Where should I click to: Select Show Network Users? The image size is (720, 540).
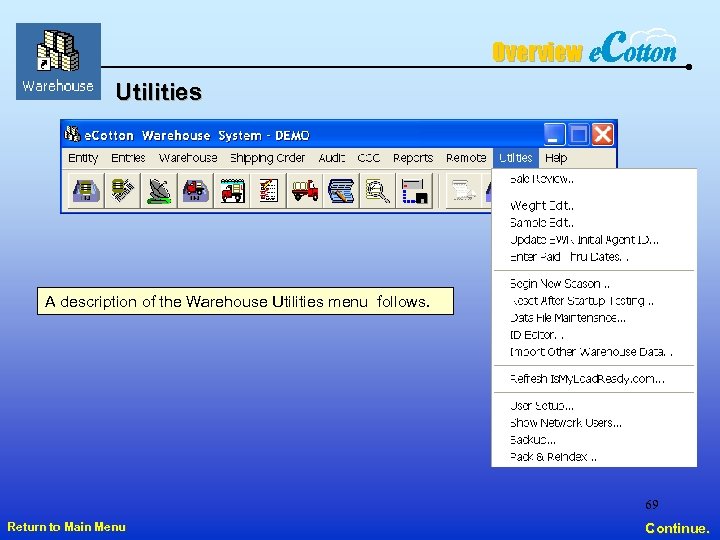[566, 423]
